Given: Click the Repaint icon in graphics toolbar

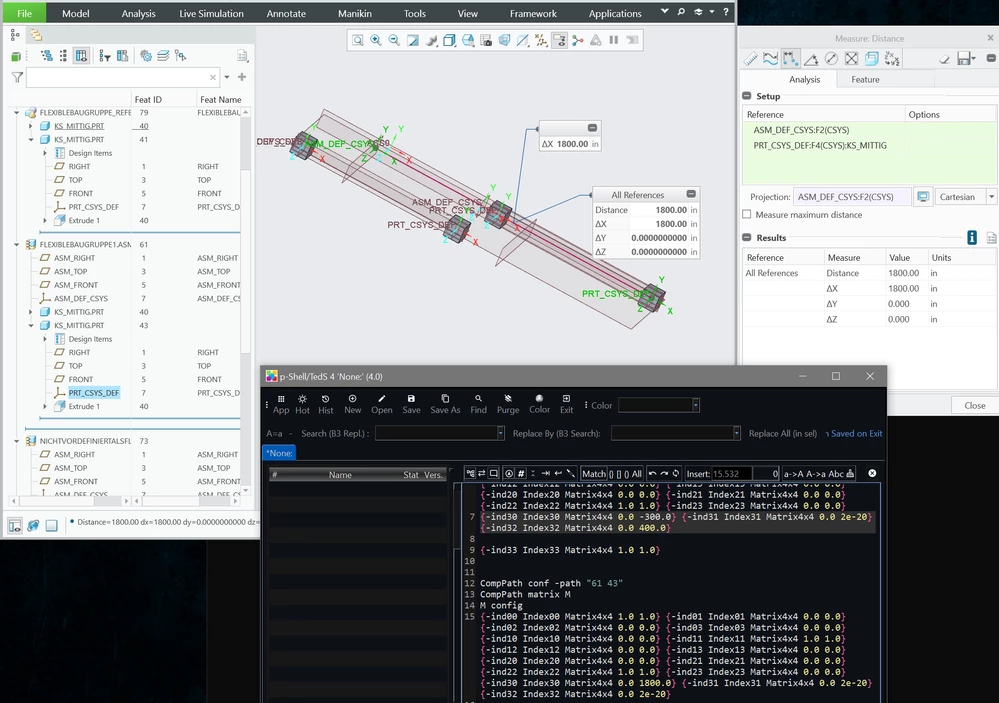Looking at the screenshot, I should pyautogui.click(x=413, y=40).
